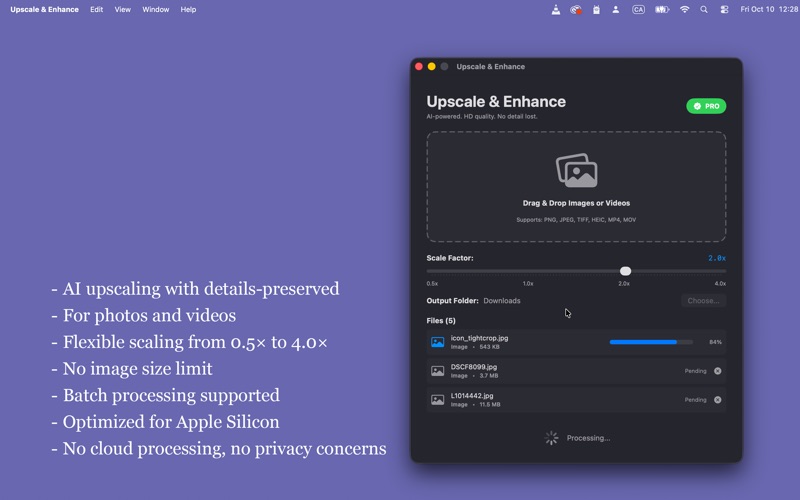Open the Help menu
Viewport: 800px width, 500px height.
click(188, 9)
